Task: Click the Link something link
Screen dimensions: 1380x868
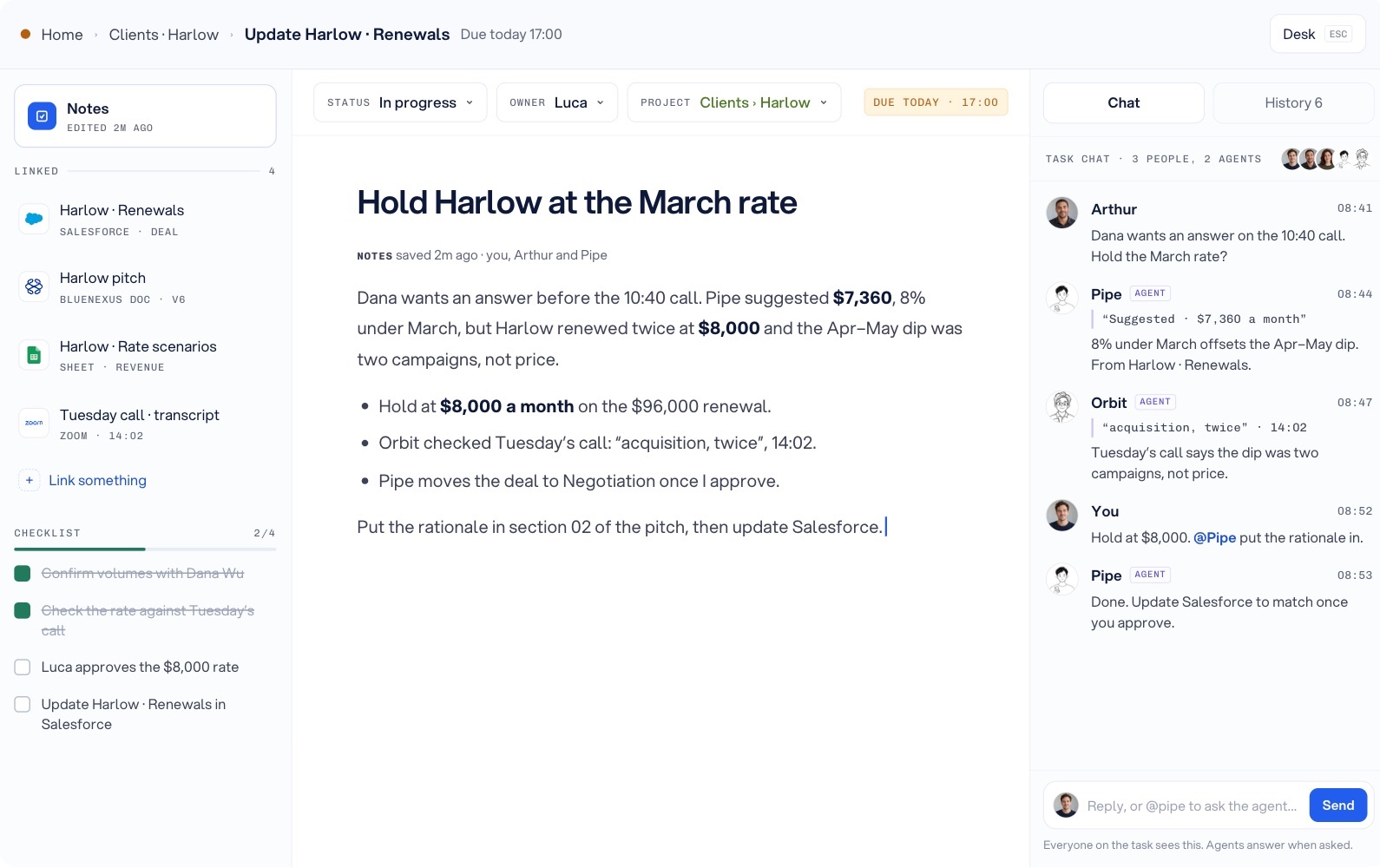Action: 97,480
